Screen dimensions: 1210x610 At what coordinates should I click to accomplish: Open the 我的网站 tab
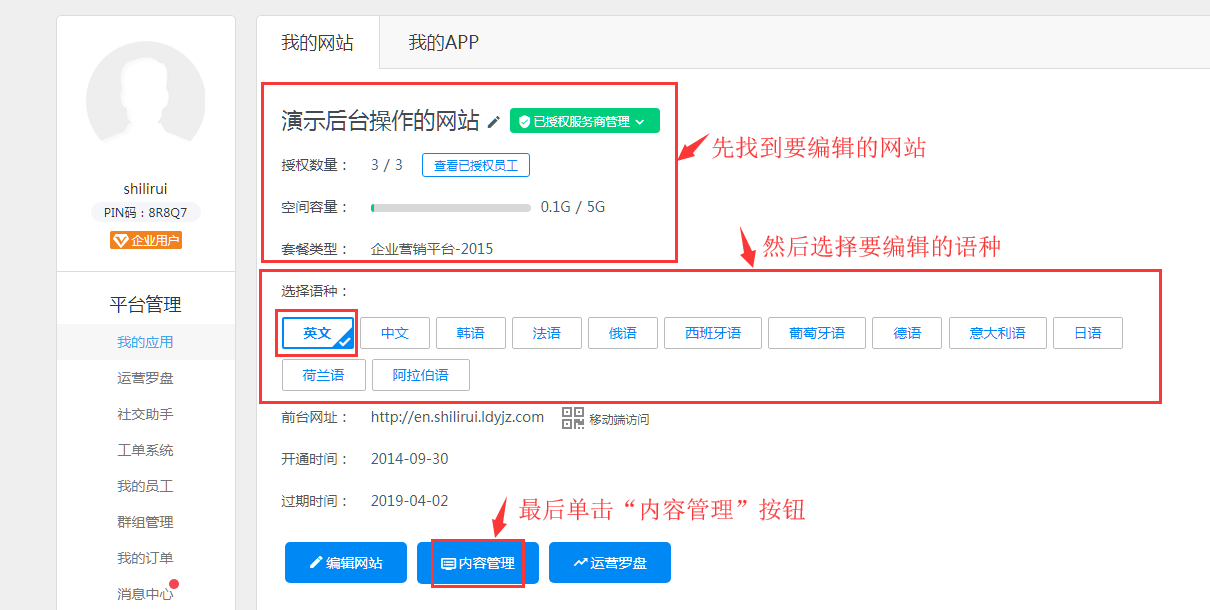pyautogui.click(x=317, y=43)
